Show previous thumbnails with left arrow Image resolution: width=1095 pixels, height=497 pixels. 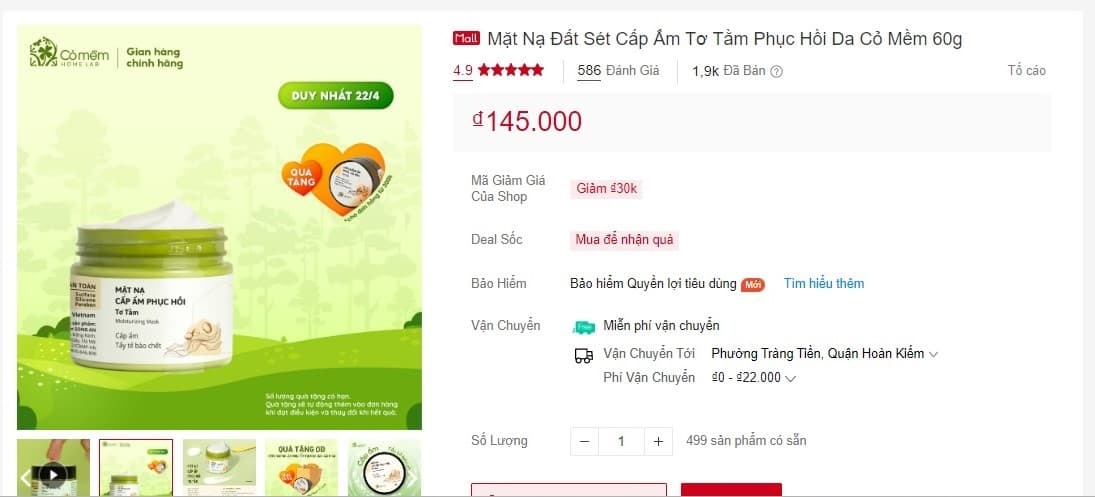tap(25, 478)
